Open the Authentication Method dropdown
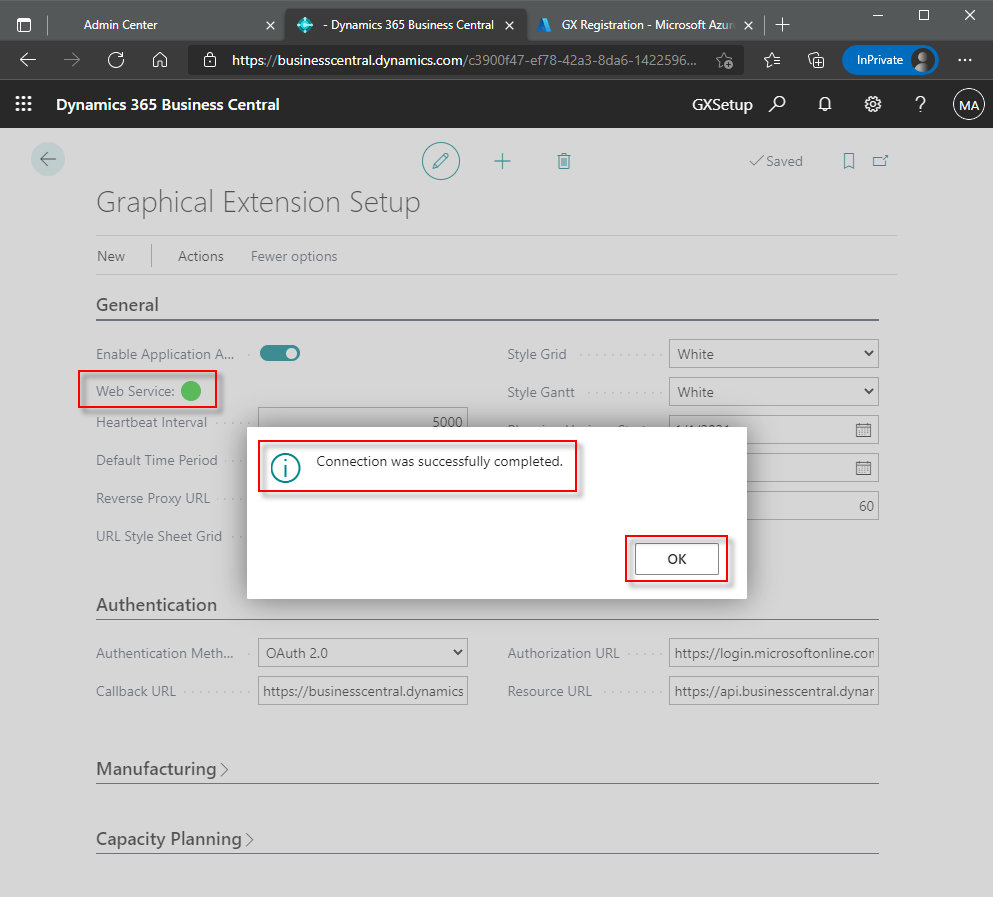 362,653
